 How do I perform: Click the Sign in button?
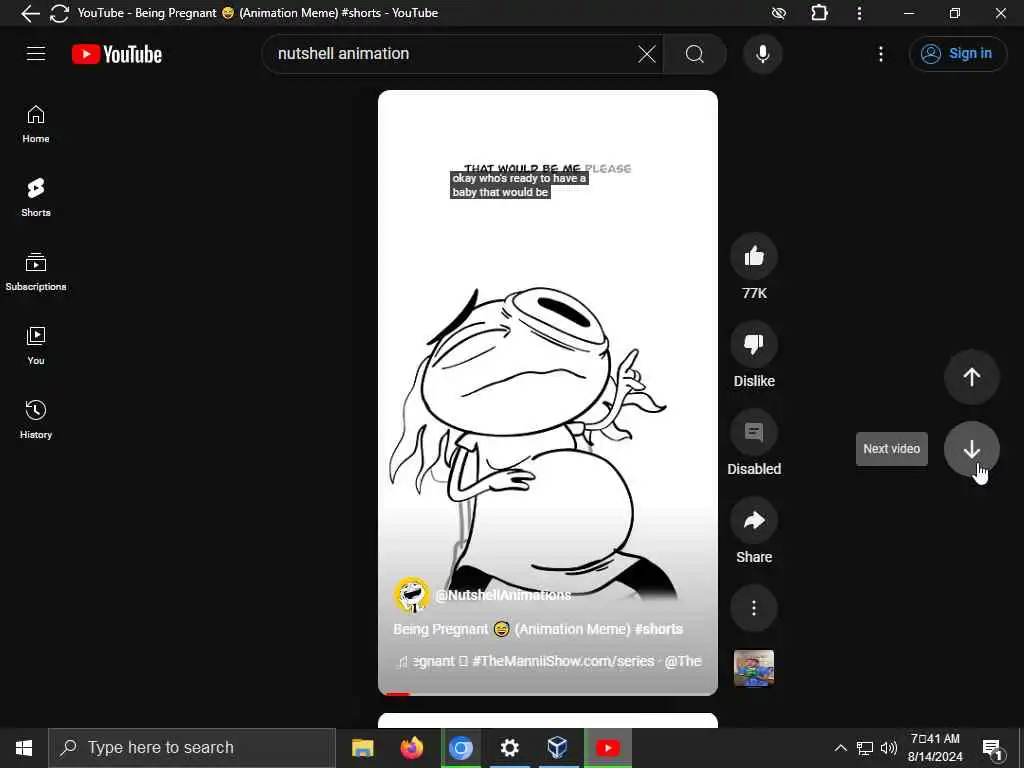point(957,54)
